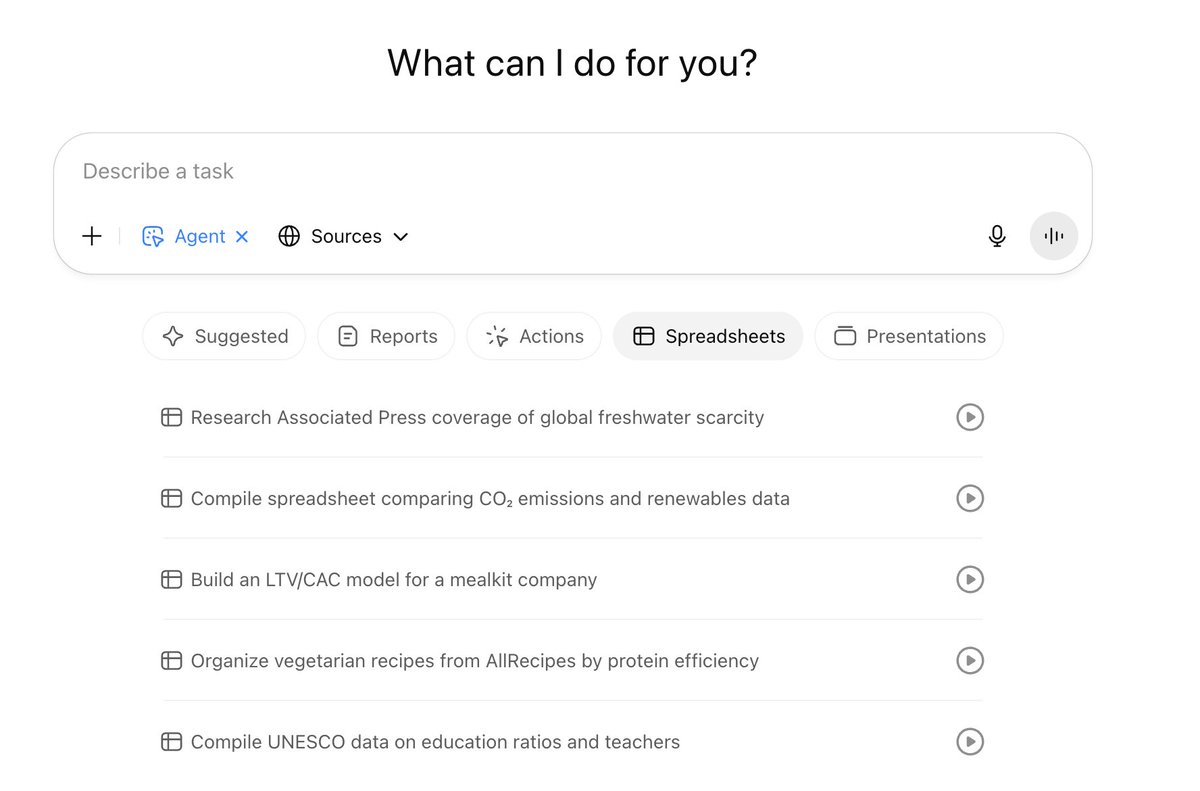Expand the Sources chevron arrow
1200x791 pixels.
coord(400,237)
